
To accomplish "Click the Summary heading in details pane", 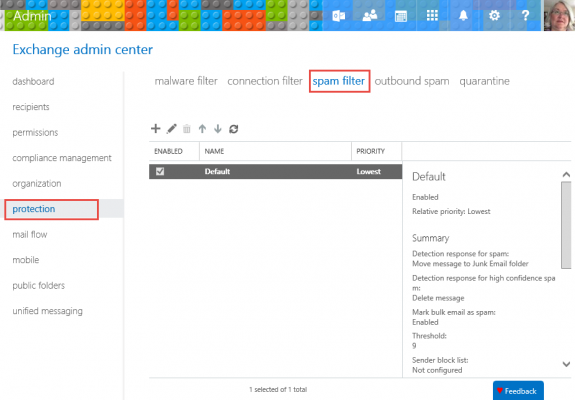I will [x=431, y=238].
